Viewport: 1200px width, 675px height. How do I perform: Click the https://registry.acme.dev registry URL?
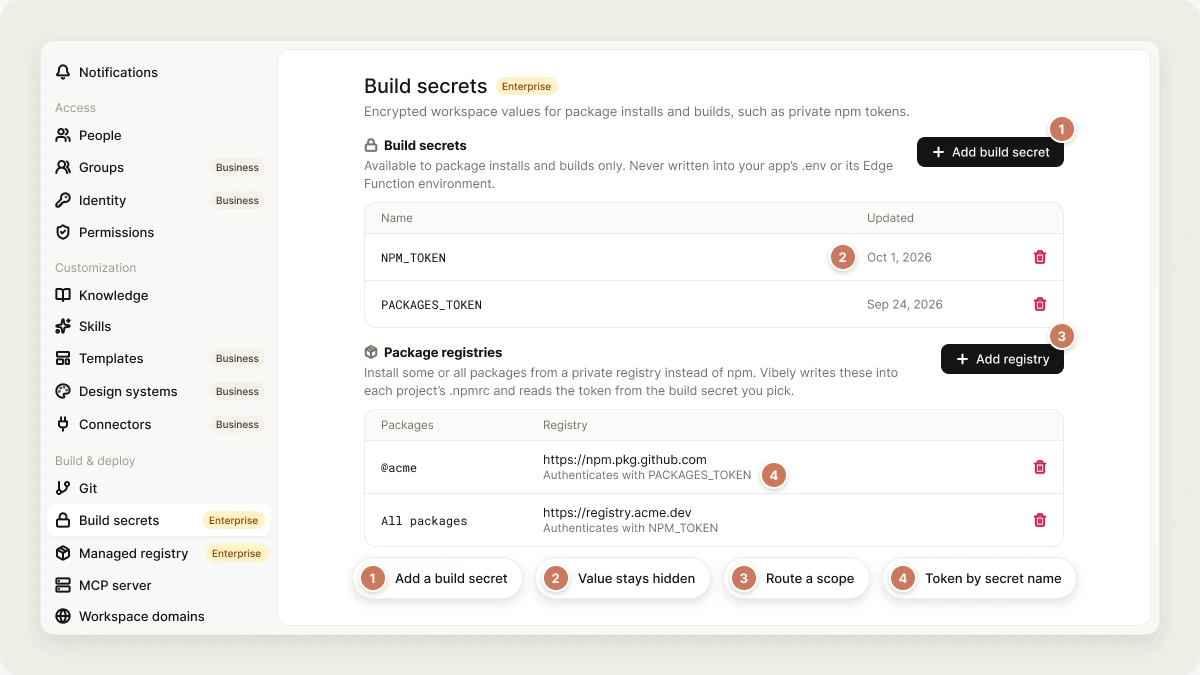pos(617,513)
